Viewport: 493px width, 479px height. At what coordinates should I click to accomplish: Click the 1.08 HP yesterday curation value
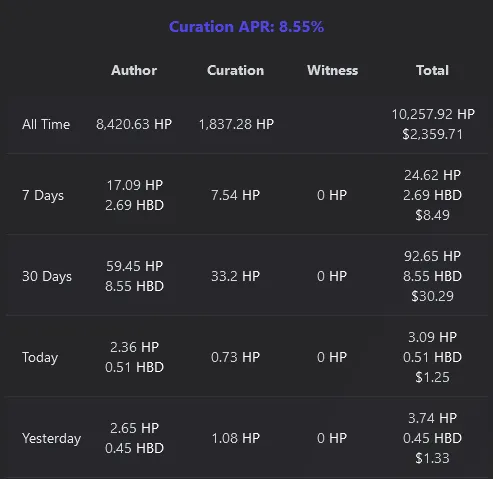coord(235,438)
